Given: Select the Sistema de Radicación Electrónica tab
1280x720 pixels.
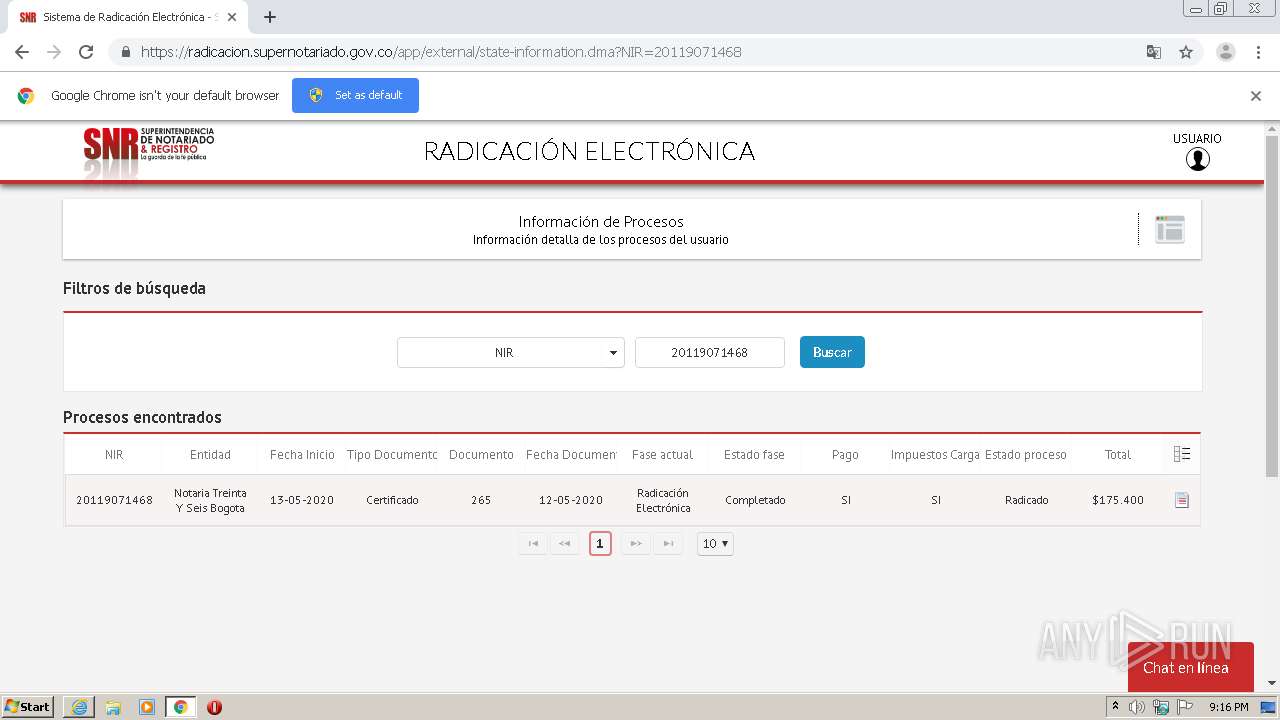Looking at the screenshot, I should [126, 17].
